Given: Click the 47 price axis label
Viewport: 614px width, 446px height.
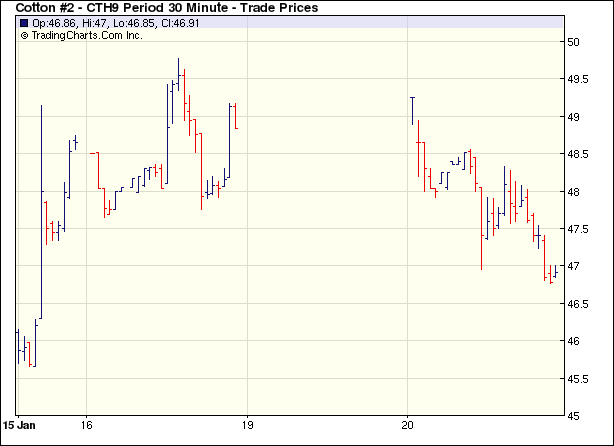Looking at the screenshot, I should 574,267.
